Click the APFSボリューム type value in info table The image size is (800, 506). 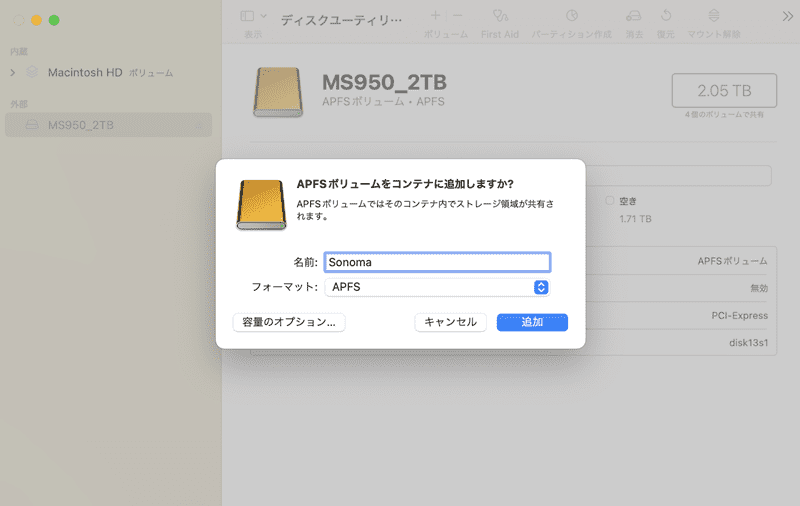pos(732,261)
